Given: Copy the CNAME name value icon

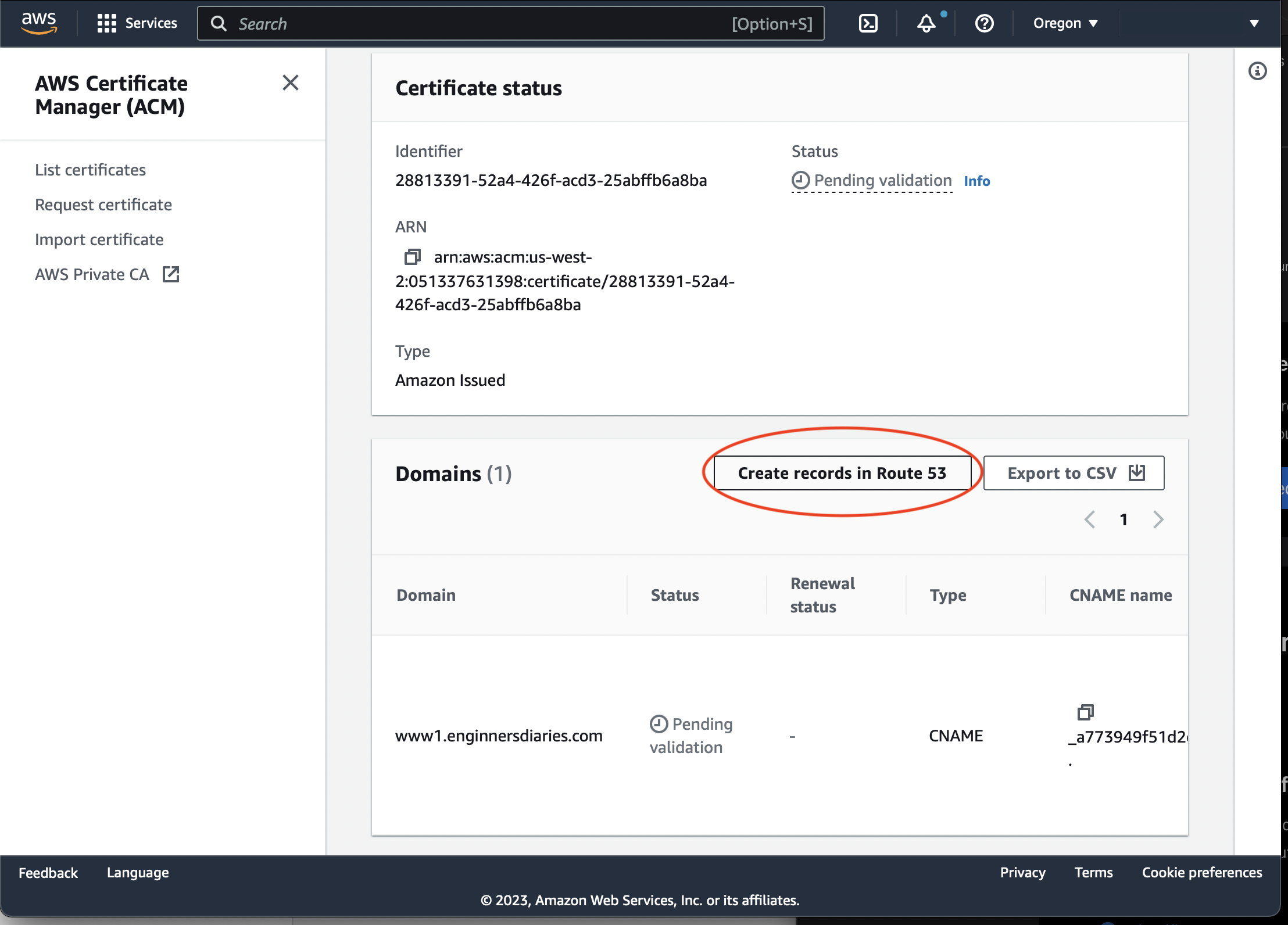Looking at the screenshot, I should click(x=1086, y=712).
